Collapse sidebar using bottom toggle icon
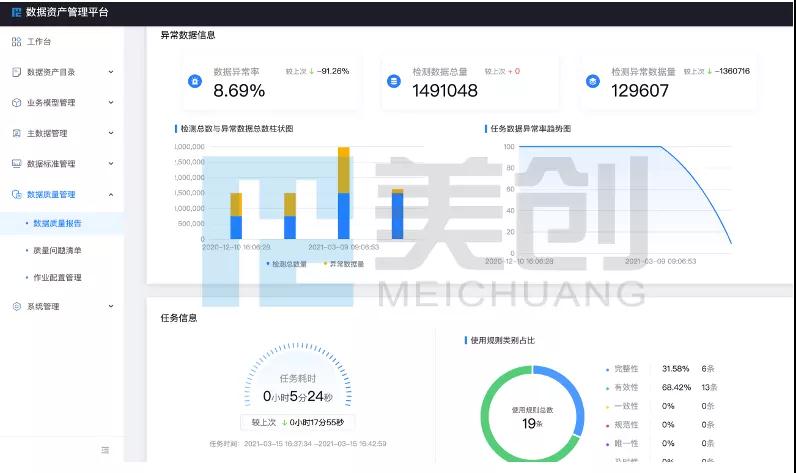The height and width of the screenshot is (473, 796). click(x=105, y=450)
